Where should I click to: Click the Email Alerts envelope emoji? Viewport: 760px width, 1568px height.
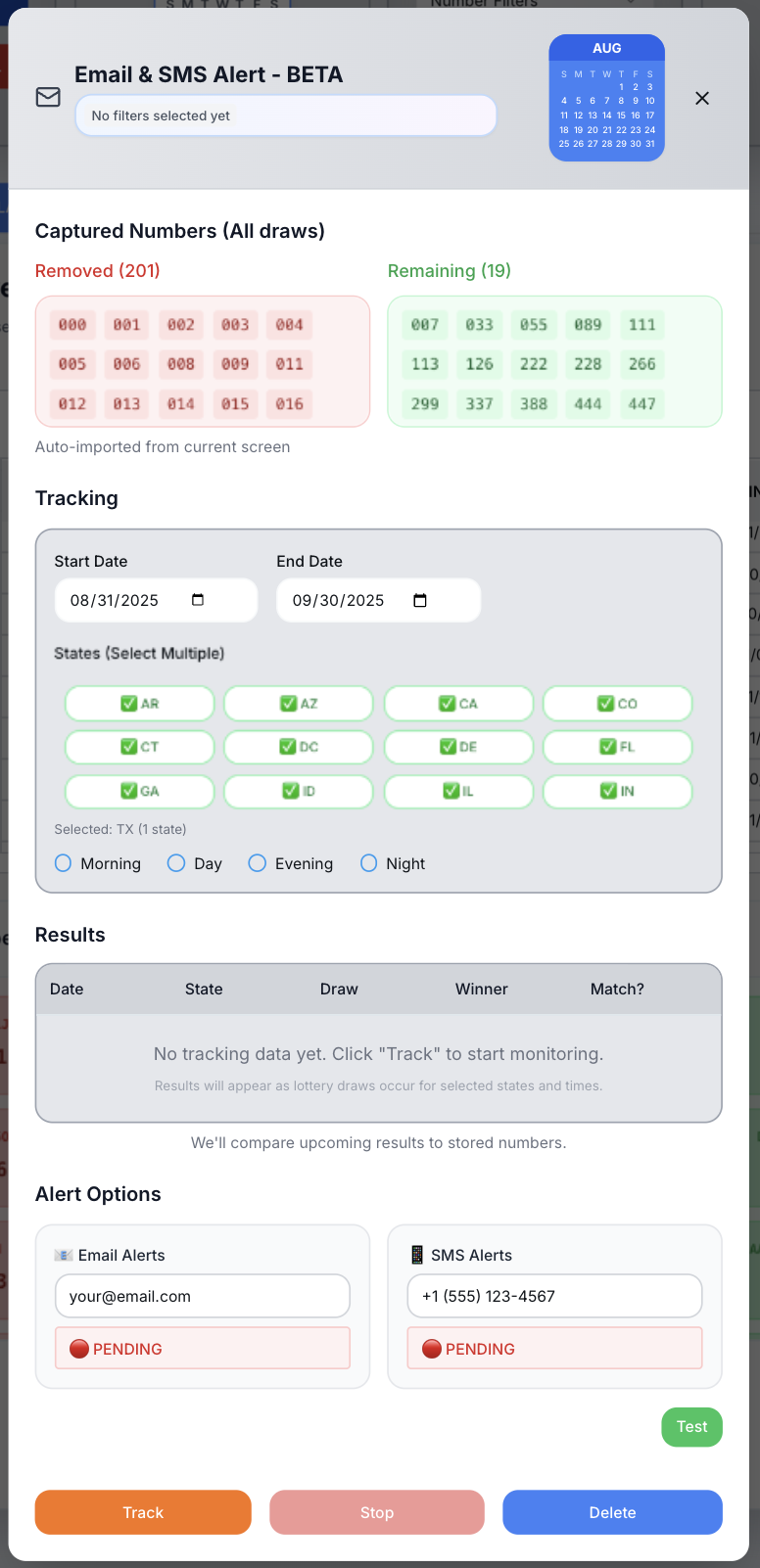64,1255
